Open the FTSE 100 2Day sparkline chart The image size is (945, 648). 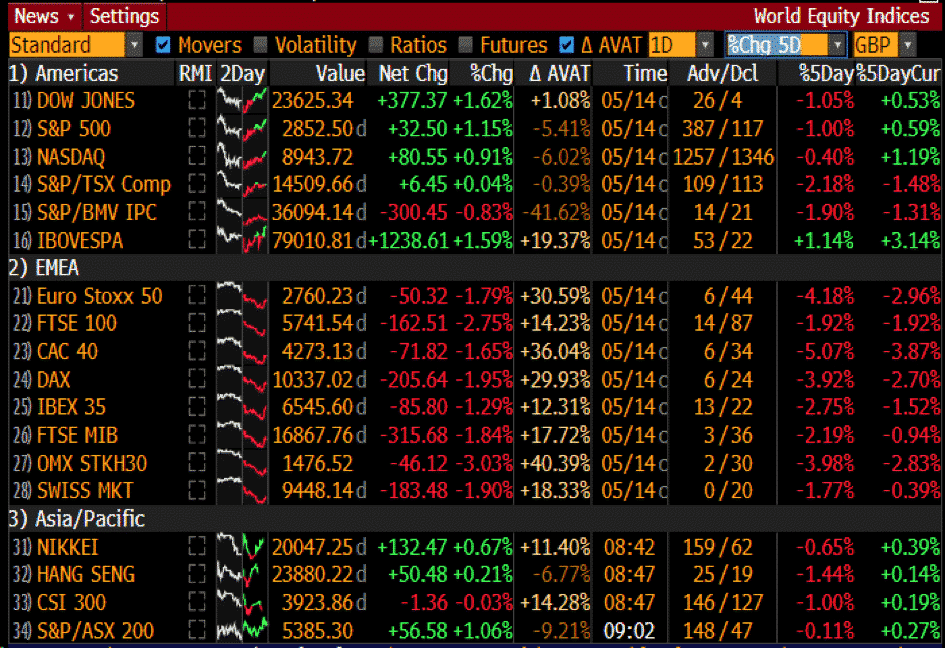pos(242,323)
